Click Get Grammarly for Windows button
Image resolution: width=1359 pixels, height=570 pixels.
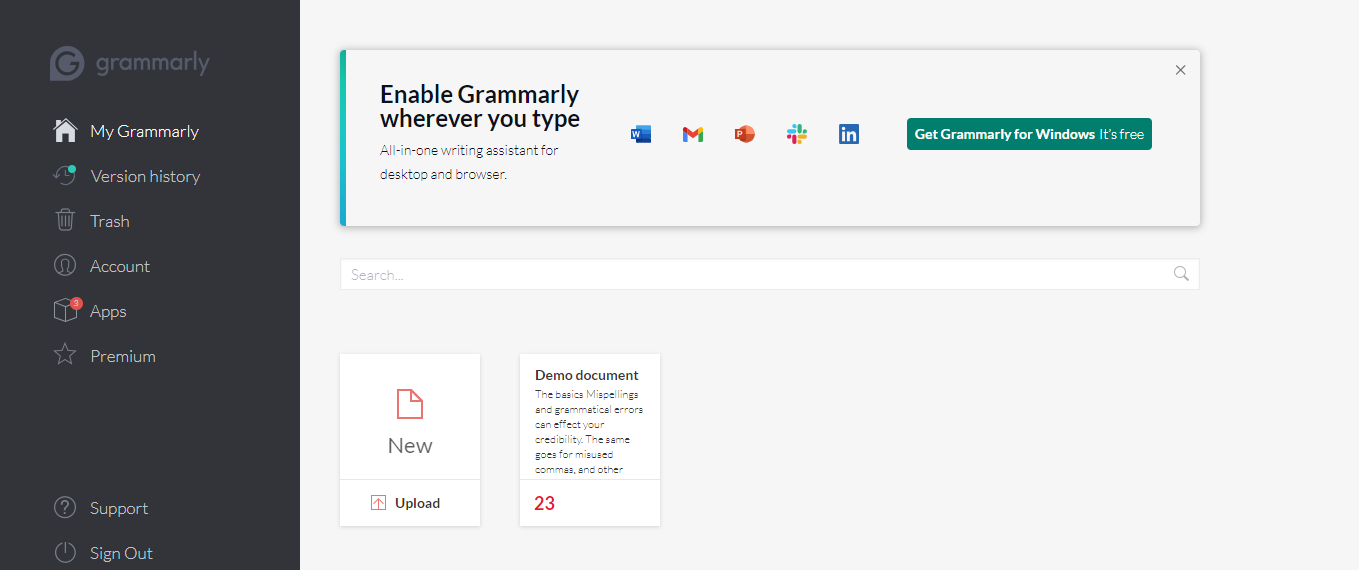click(1029, 134)
